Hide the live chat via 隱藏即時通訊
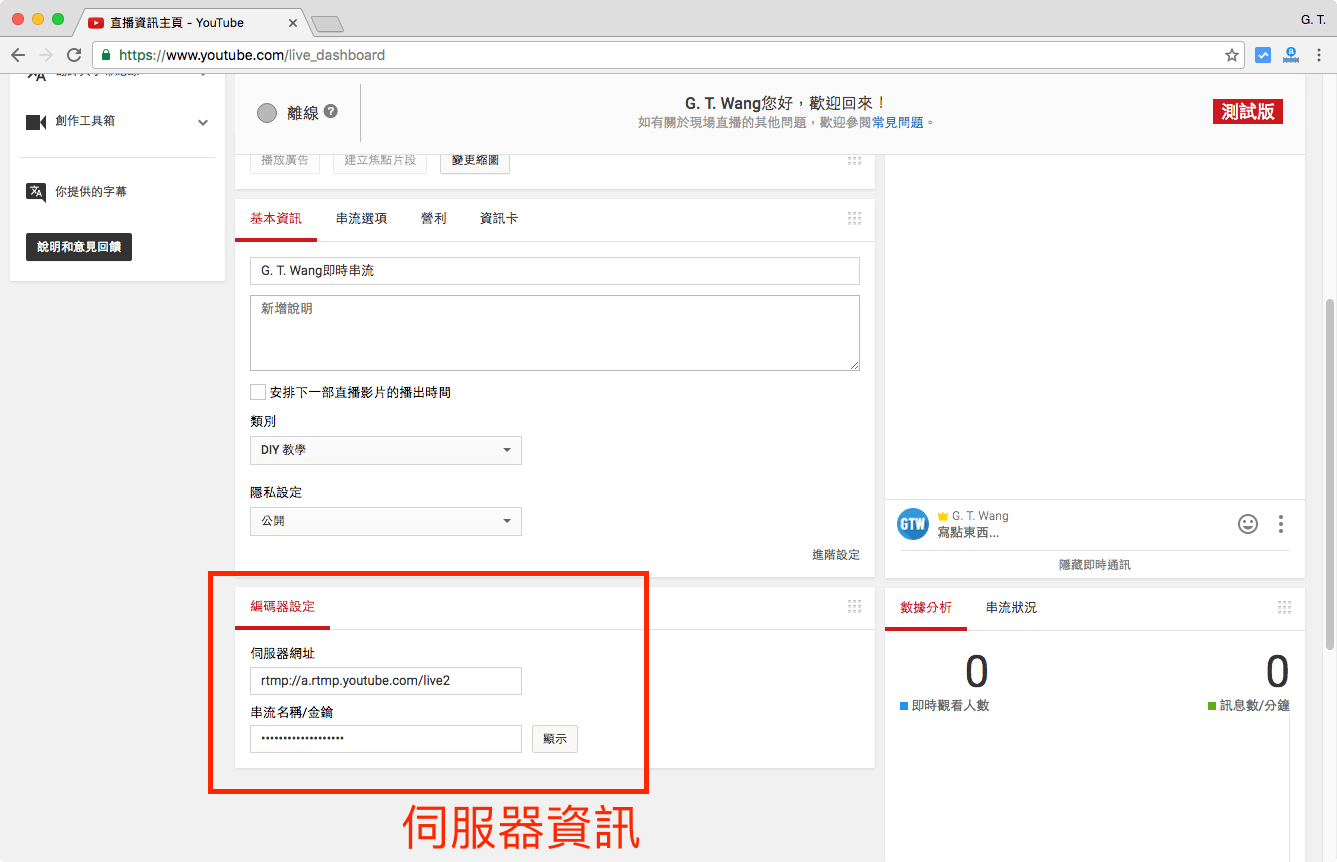This screenshot has width=1337, height=862. click(x=1095, y=563)
